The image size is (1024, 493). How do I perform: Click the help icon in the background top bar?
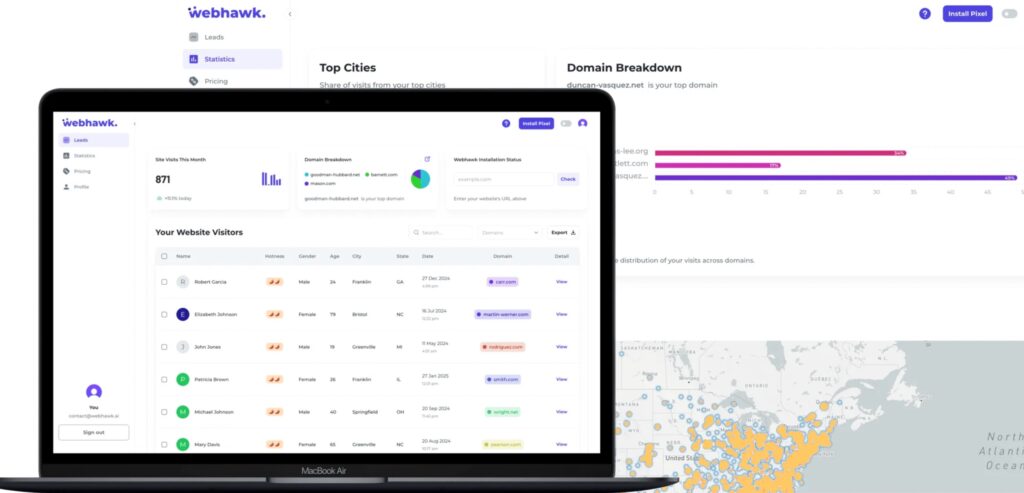point(924,14)
